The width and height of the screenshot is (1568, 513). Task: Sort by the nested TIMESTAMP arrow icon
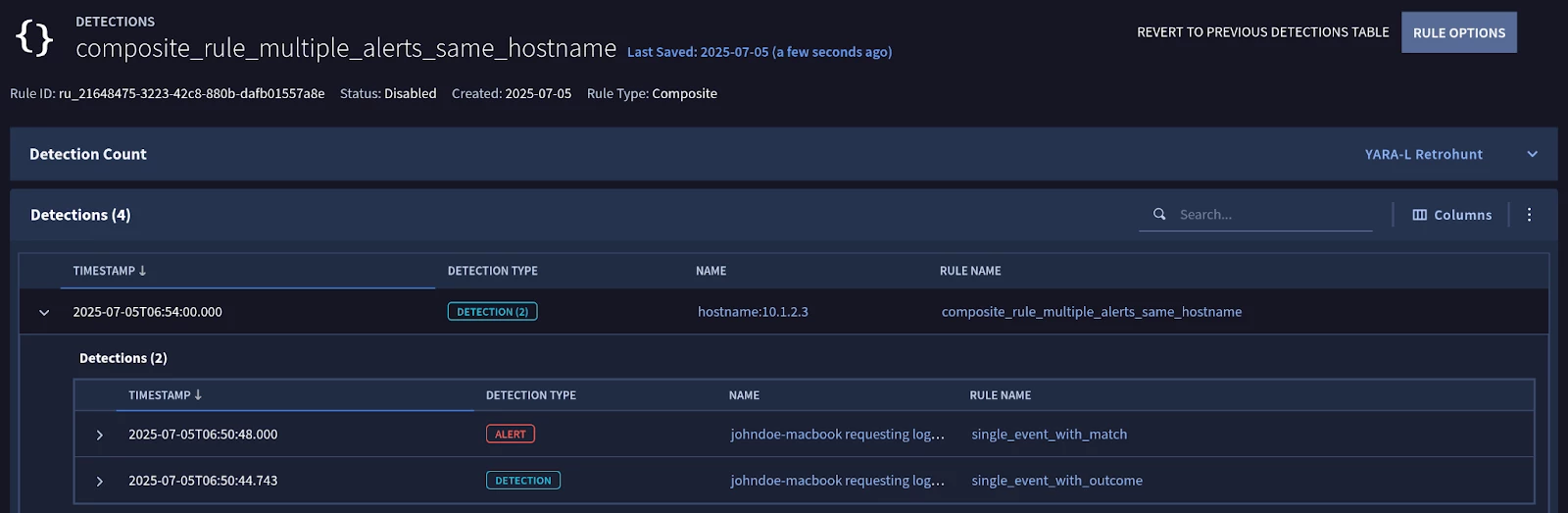198,395
